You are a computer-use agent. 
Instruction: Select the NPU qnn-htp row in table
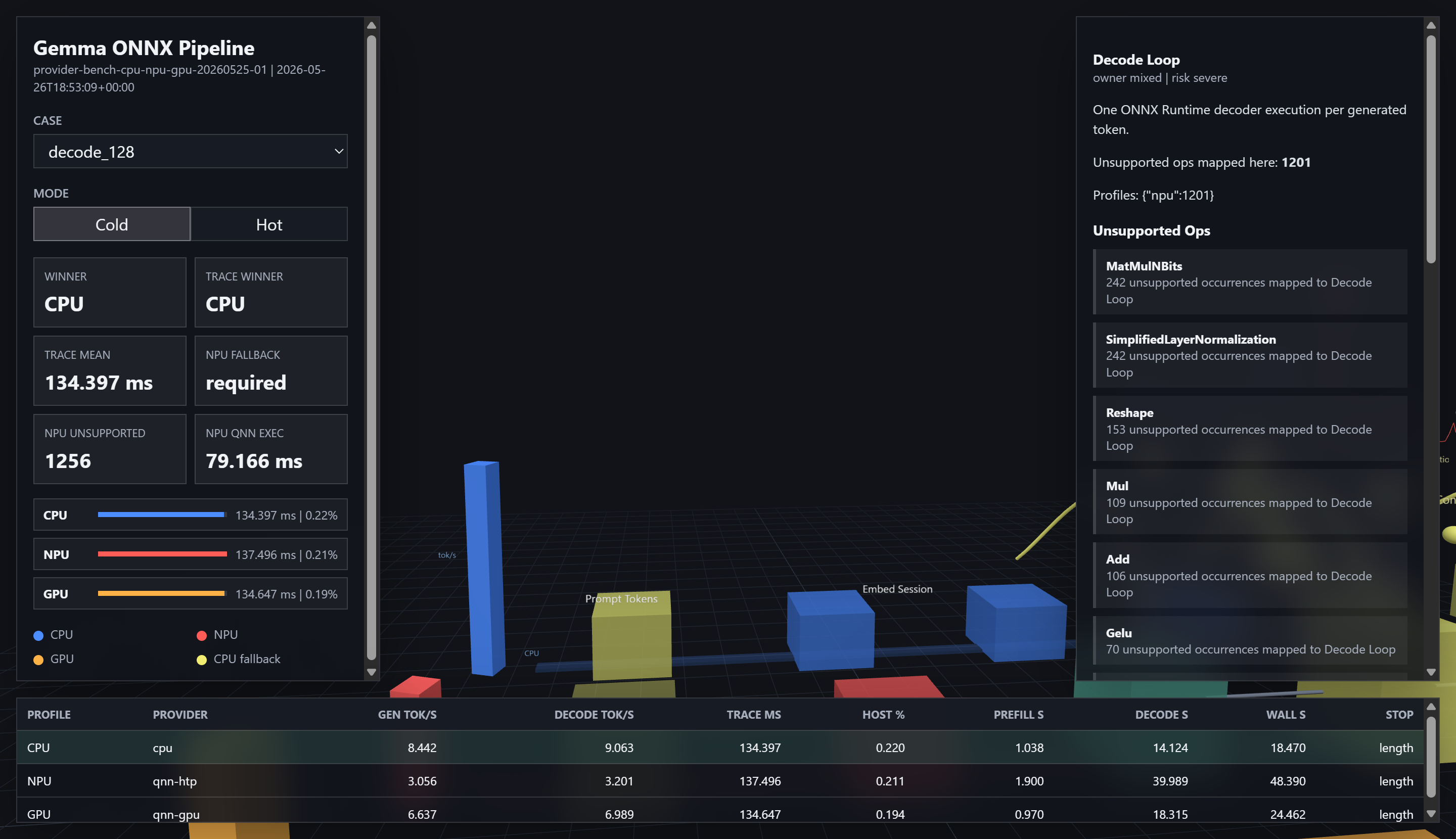point(720,781)
